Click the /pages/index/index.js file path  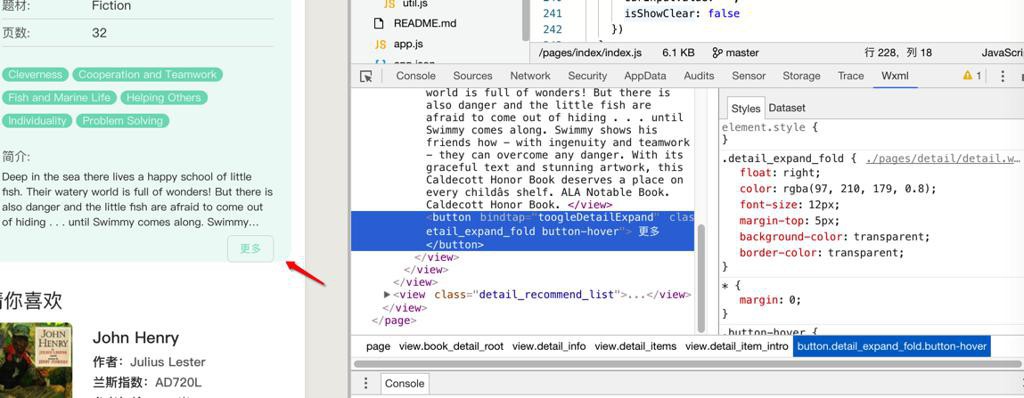point(590,53)
